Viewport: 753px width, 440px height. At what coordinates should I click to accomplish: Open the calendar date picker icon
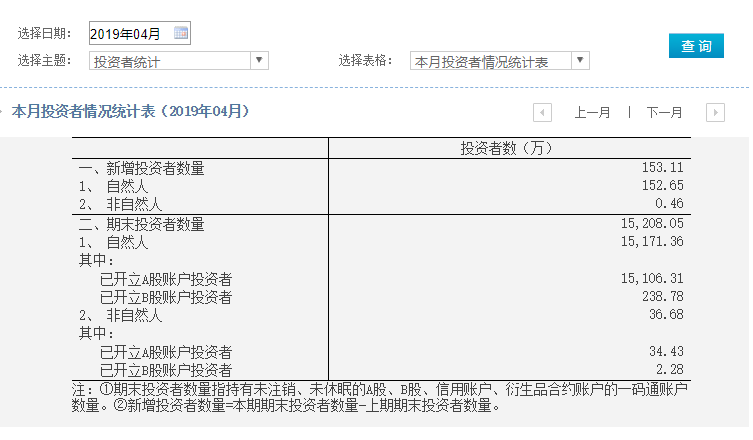(x=181, y=34)
